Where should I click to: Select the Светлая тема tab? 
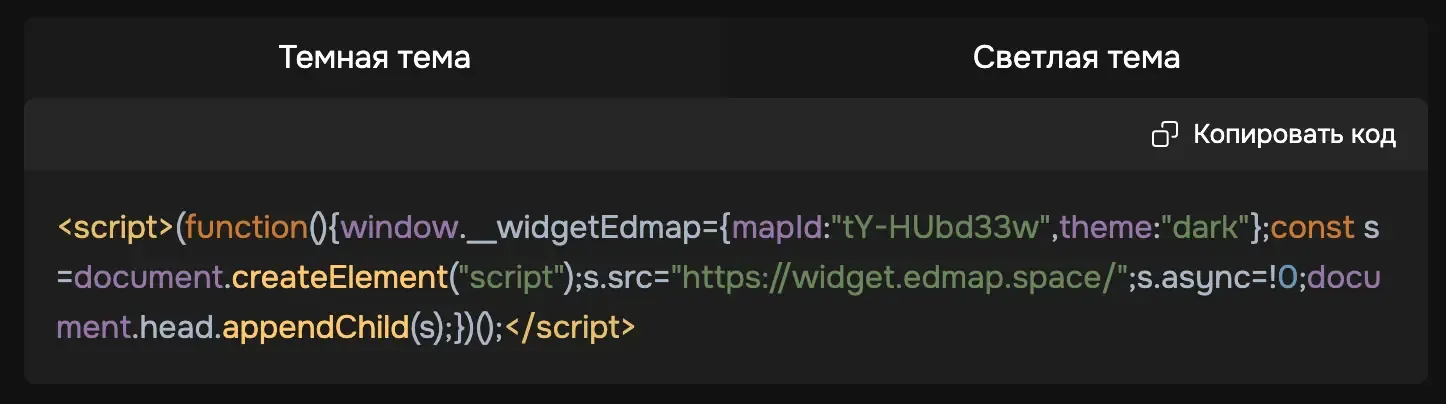click(x=1076, y=57)
